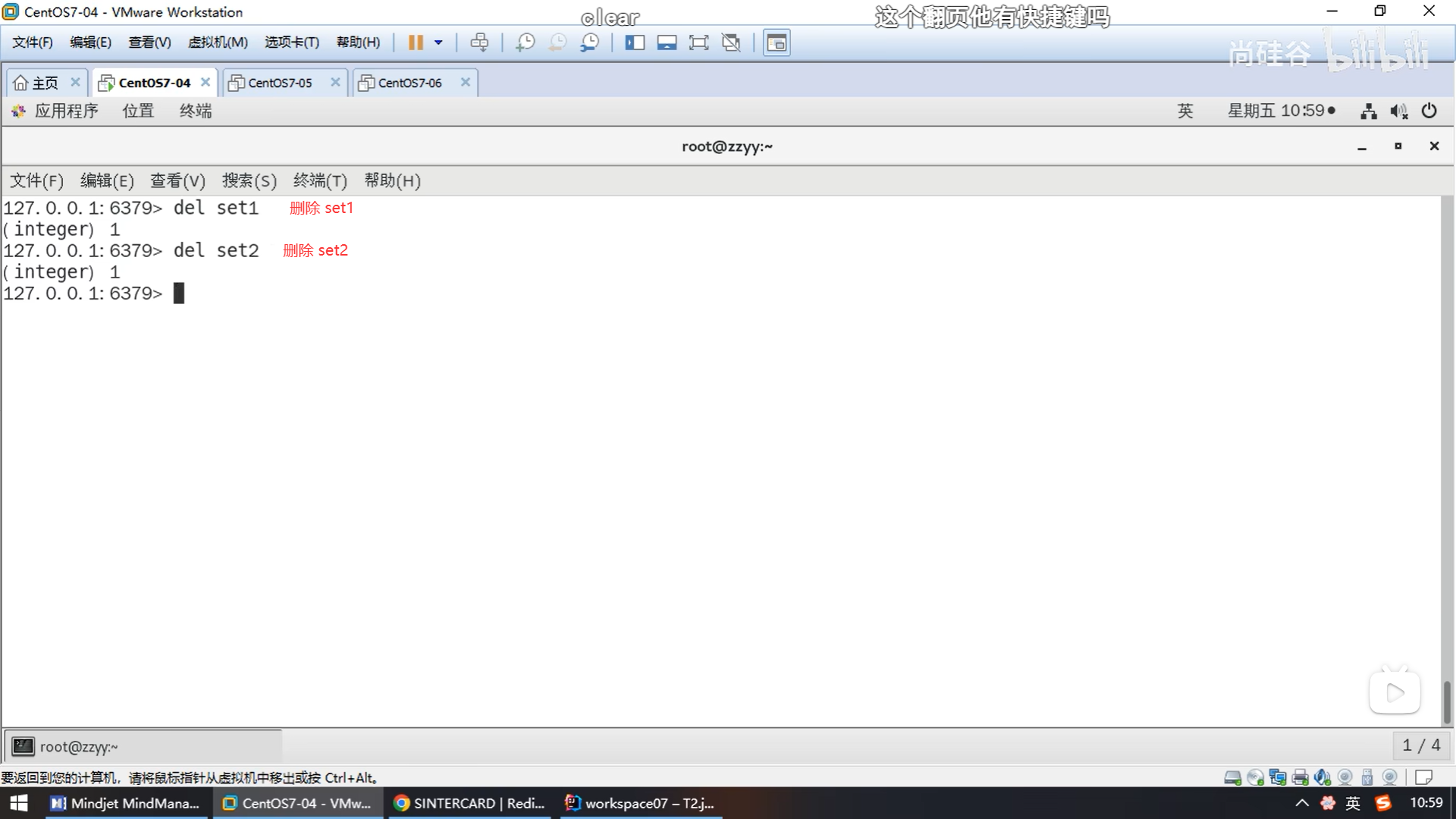Image resolution: width=1456 pixels, height=819 pixels.
Task: Open the GNOME power menu icon
Action: pyautogui.click(x=1429, y=111)
